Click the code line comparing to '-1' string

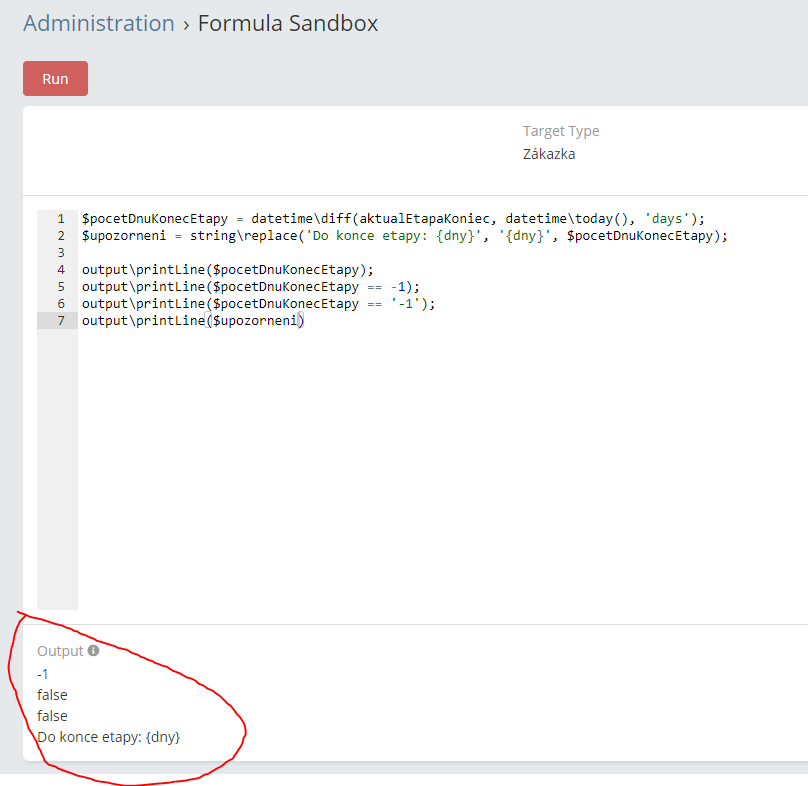tap(260, 304)
